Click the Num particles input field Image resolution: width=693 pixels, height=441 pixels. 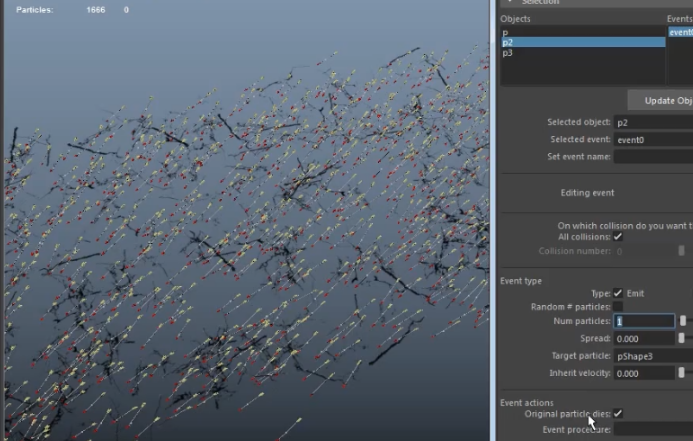click(x=644, y=321)
